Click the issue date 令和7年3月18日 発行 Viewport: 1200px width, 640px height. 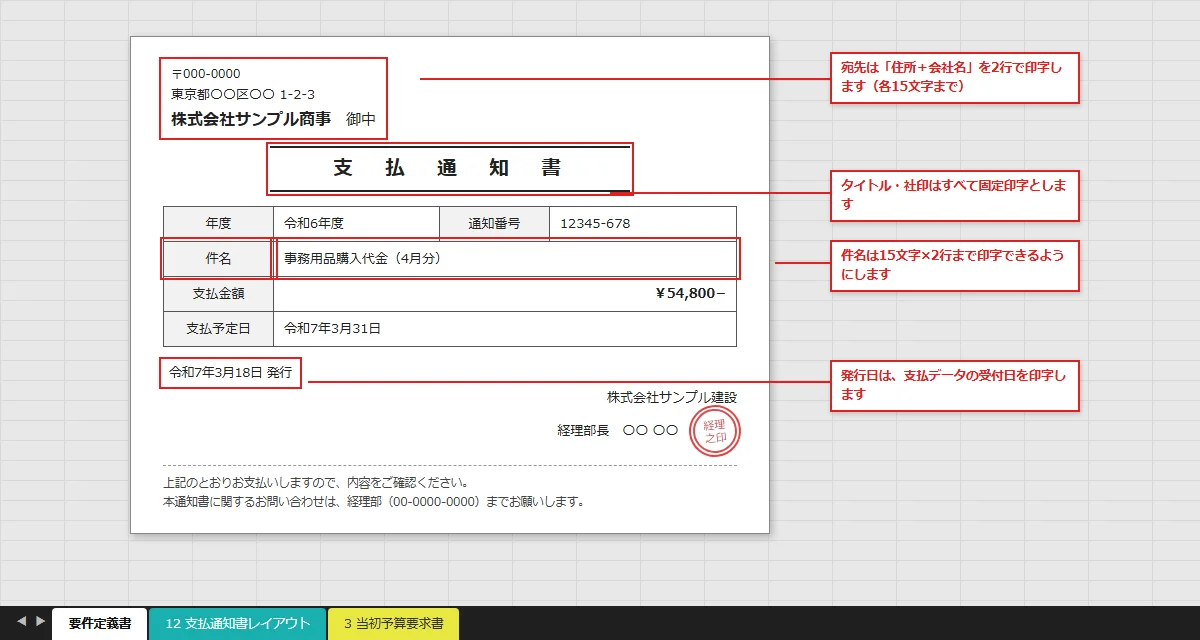tap(231, 372)
